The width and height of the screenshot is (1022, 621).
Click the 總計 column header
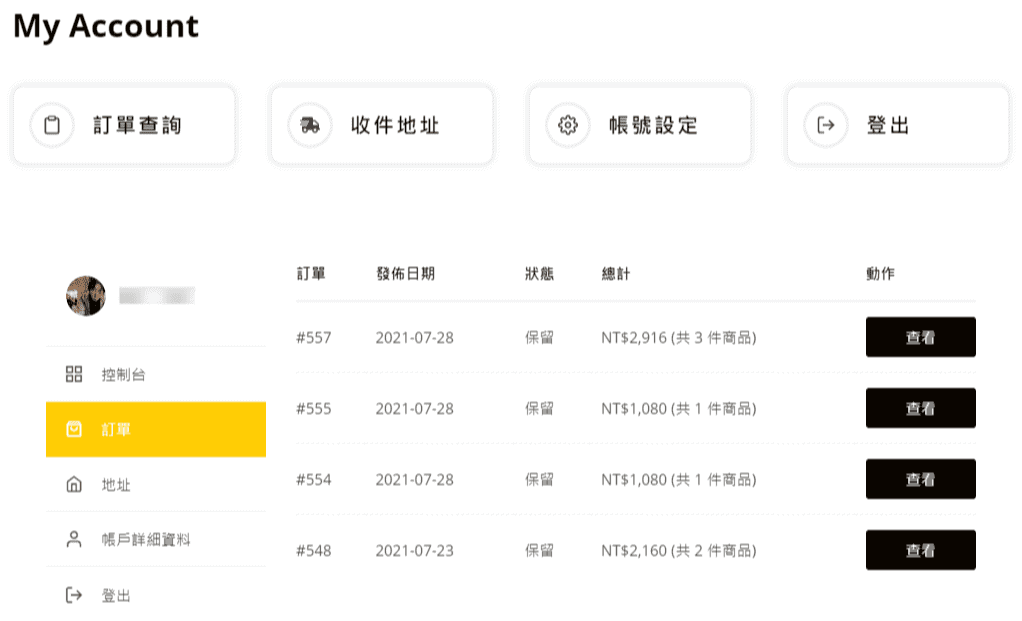click(x=616, y=274)
